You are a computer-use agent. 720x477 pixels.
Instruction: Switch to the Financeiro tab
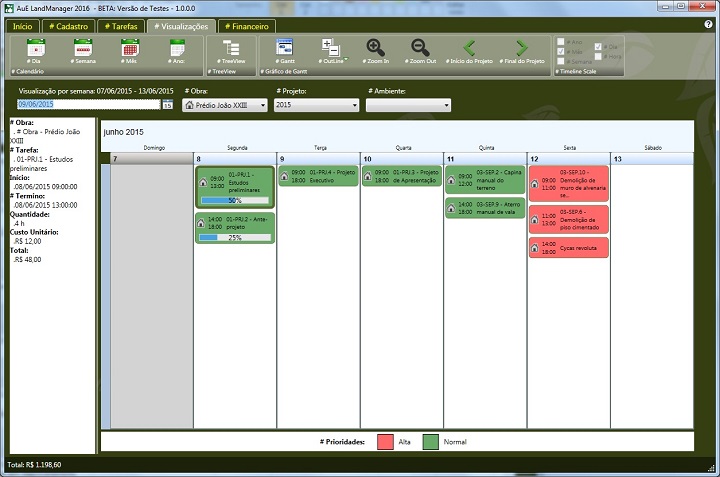(246, 26)
